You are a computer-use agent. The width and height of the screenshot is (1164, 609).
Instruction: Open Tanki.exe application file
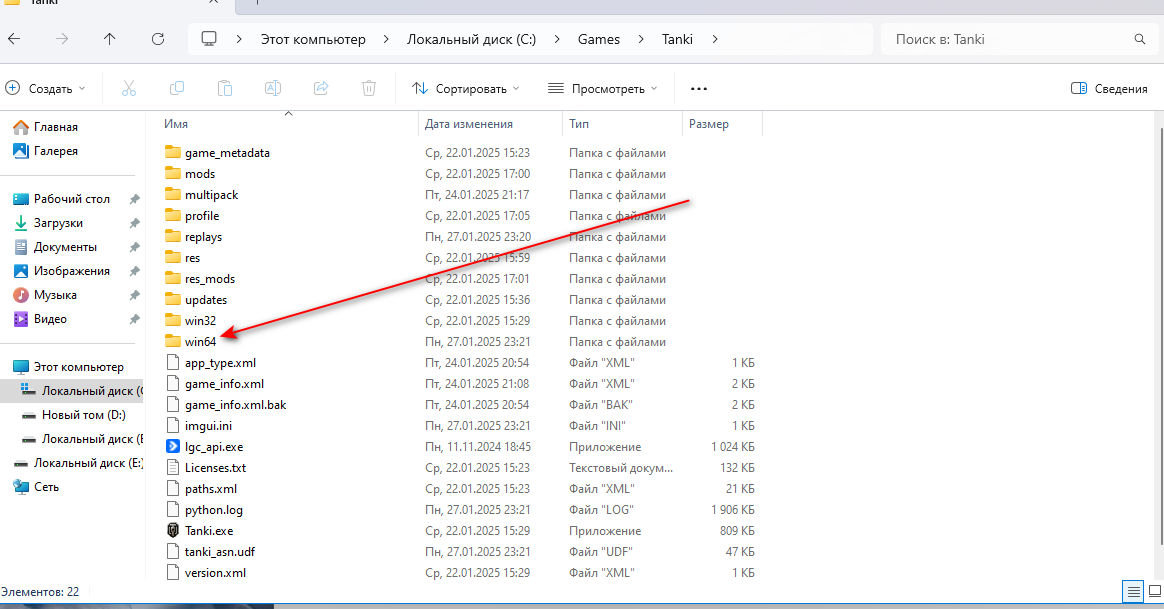coord(208,531)
